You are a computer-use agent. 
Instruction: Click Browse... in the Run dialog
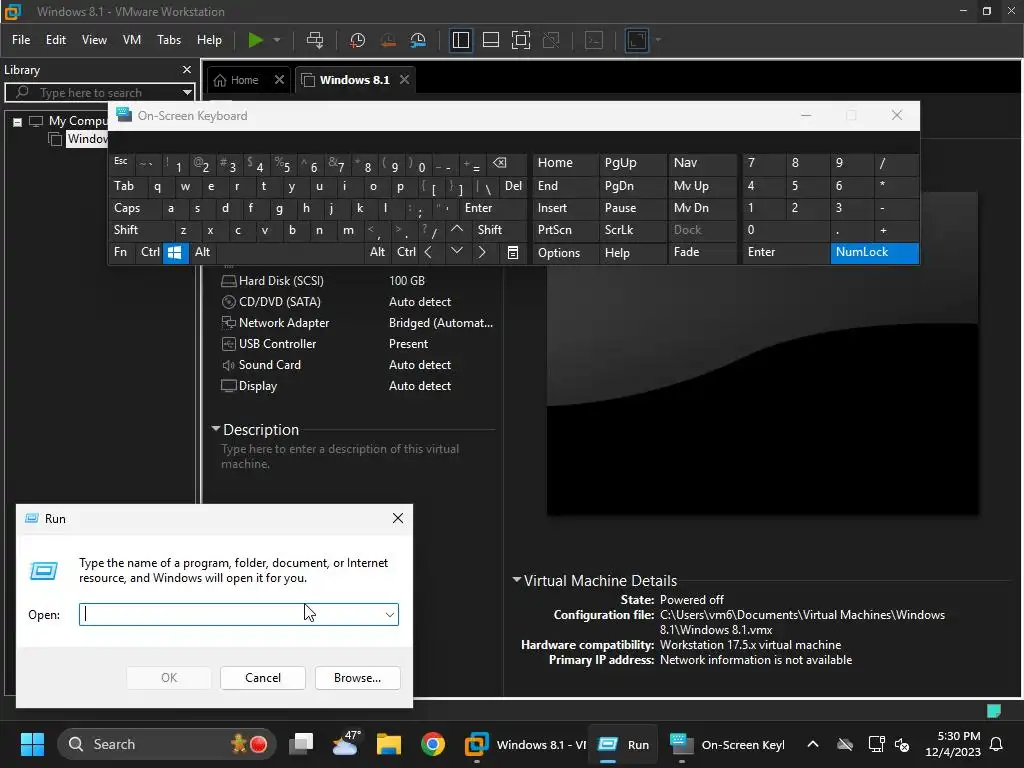pyautogui.click(x=357, y=678)
